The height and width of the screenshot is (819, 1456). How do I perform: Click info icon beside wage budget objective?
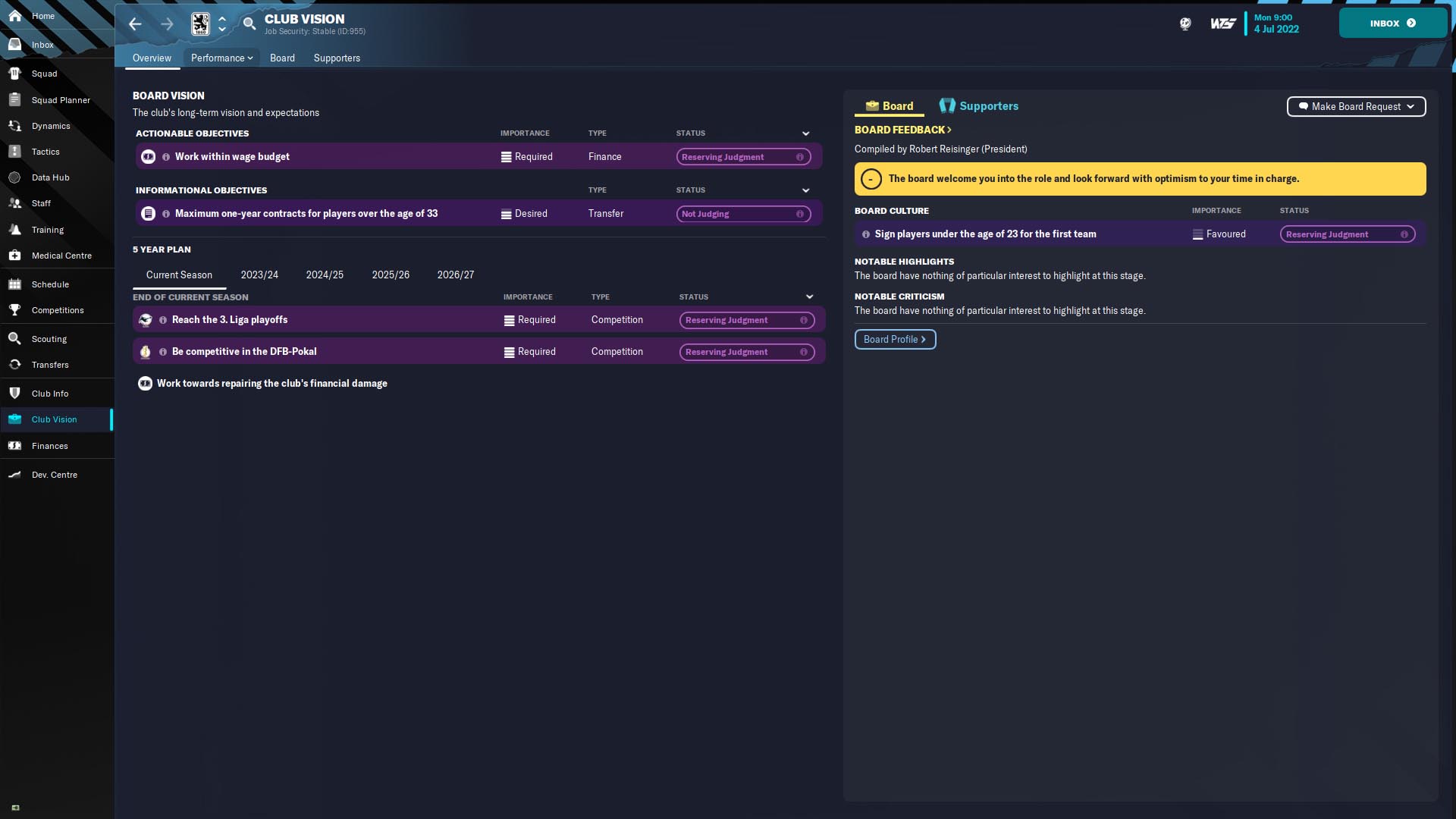(x=166, y=157)
